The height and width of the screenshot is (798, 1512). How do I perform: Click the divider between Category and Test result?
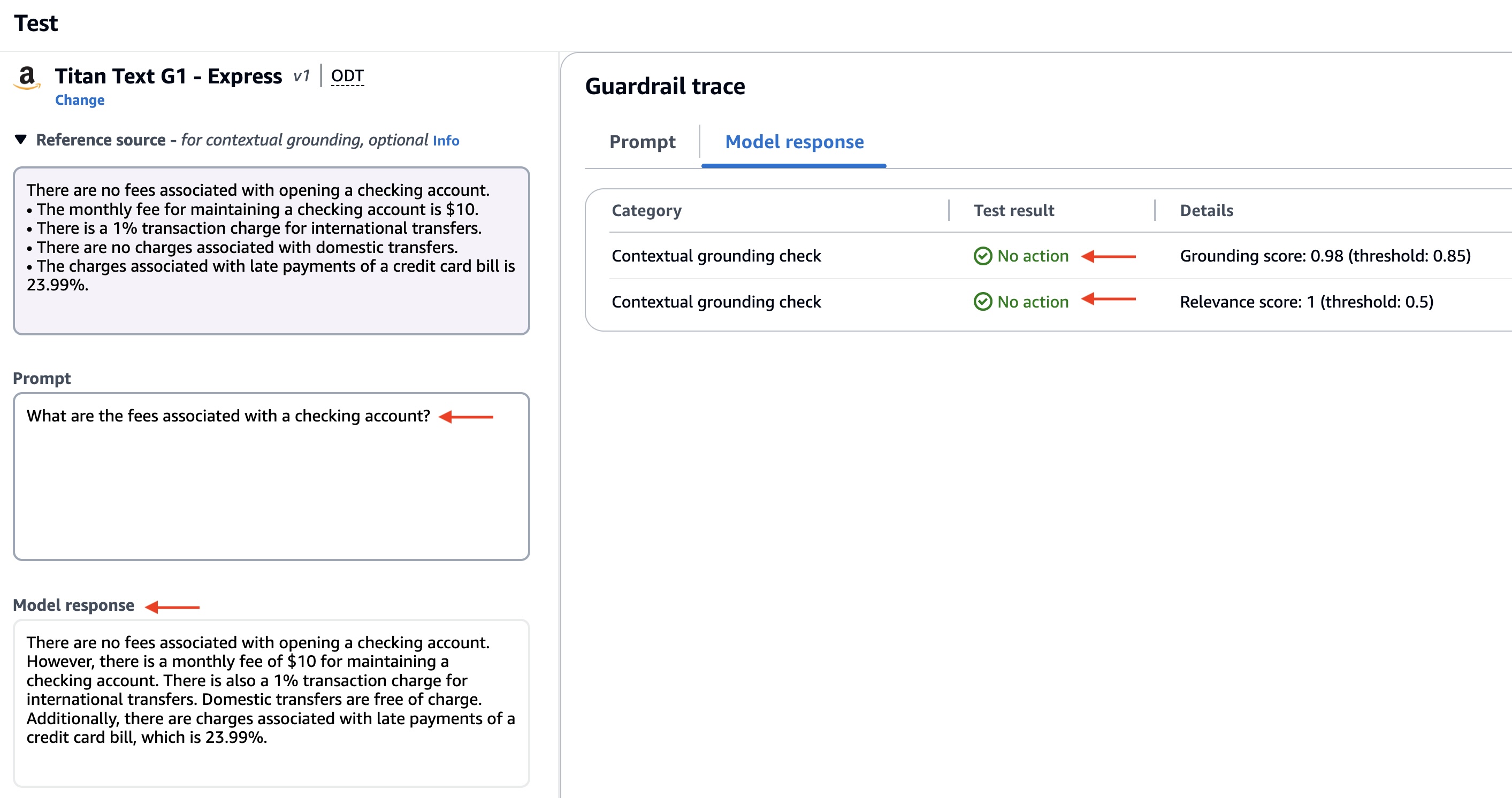949,211
